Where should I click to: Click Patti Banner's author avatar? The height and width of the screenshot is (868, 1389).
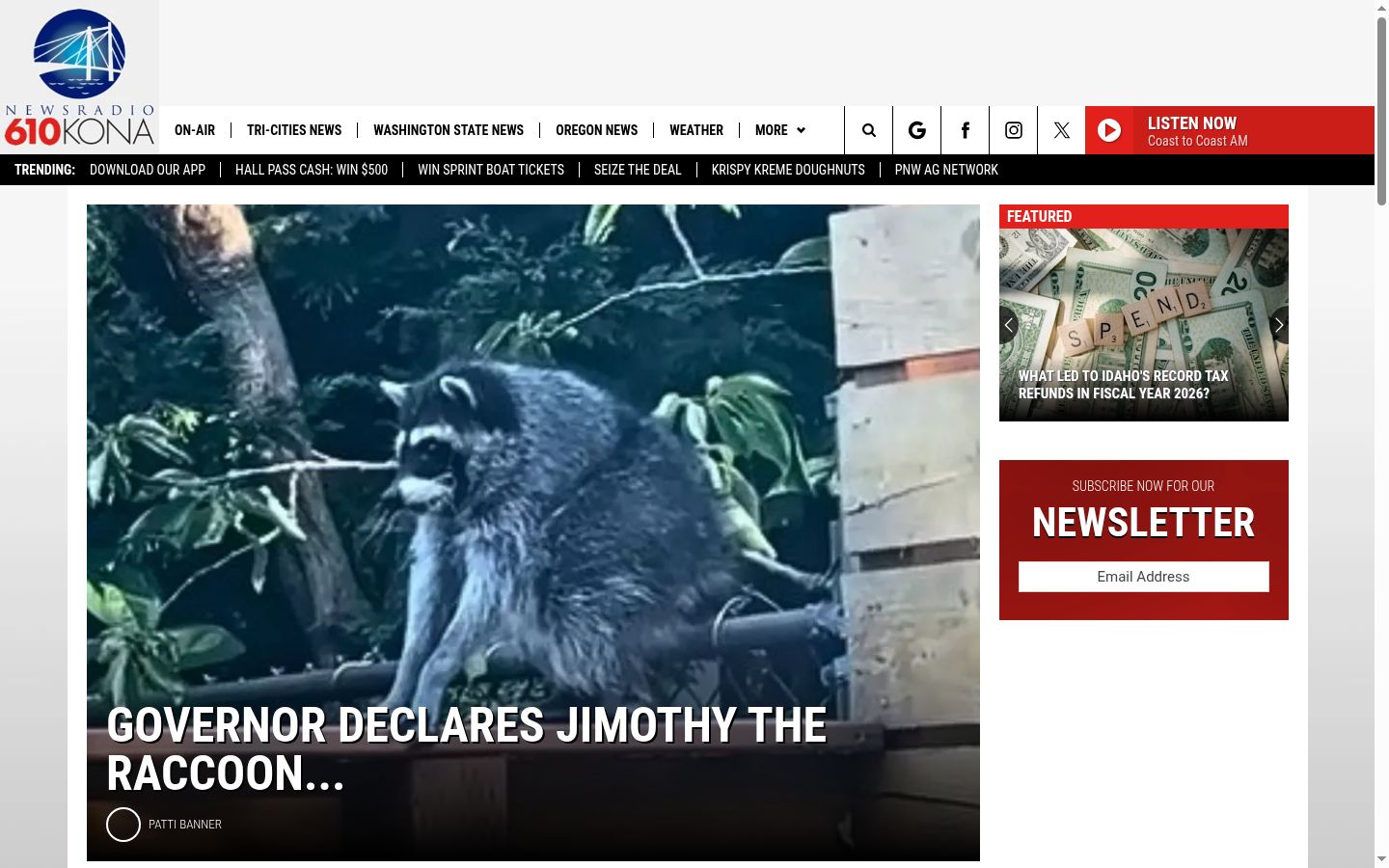[123, 825]
